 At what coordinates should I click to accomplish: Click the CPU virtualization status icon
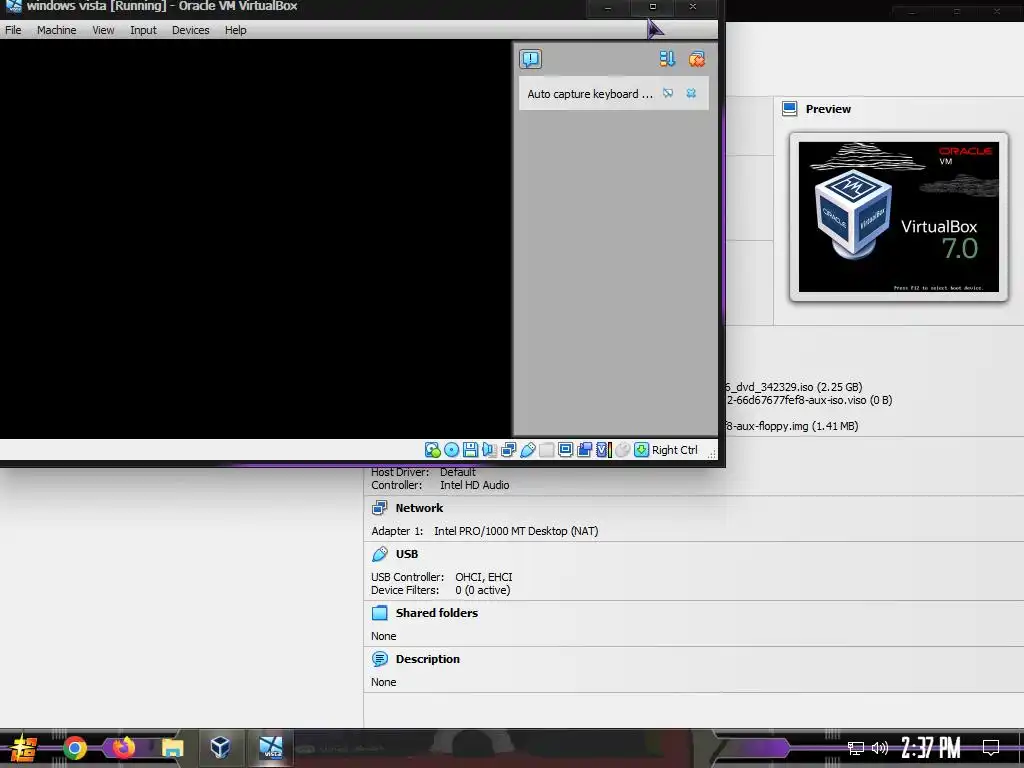tap(604, 450)
